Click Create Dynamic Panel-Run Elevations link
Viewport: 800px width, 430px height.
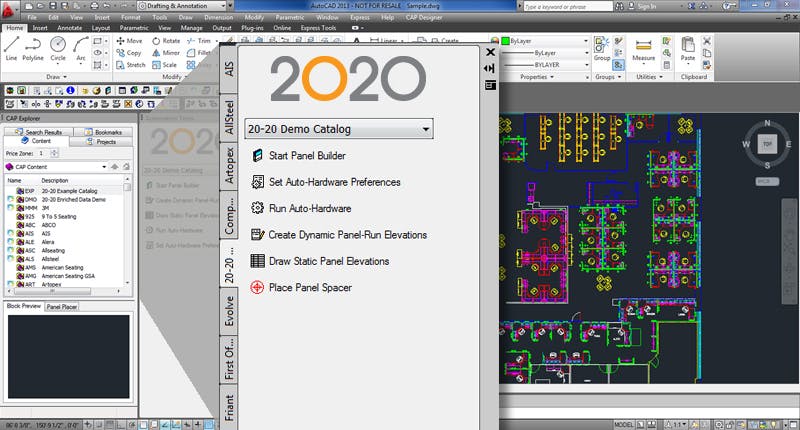click(x=347, y=235)
